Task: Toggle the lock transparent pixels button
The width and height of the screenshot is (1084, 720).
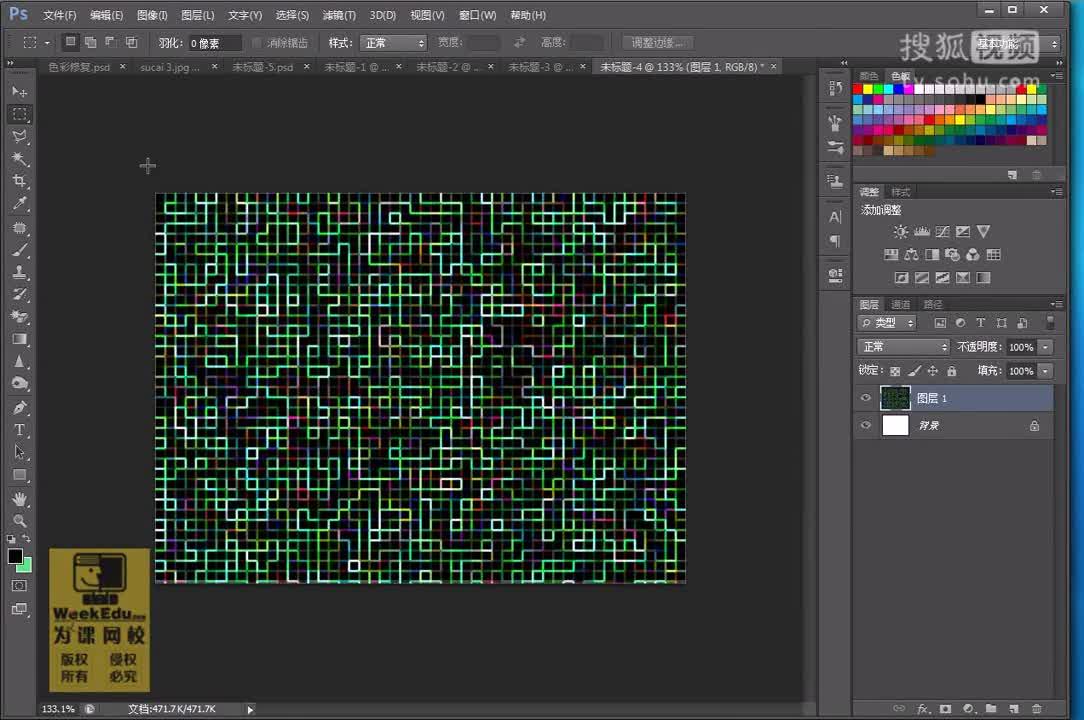Action: [x=895, y=371]
